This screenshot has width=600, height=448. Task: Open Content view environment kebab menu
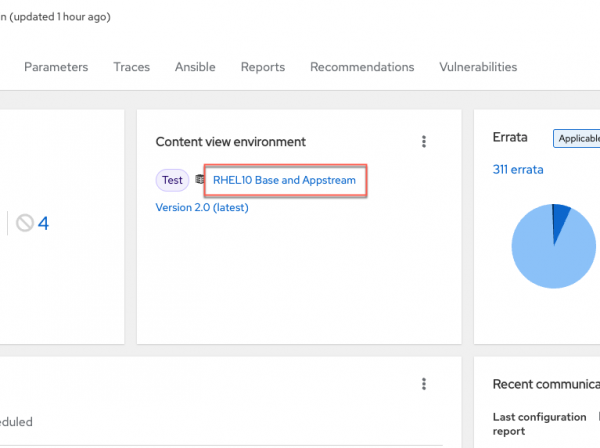point(424,142)
